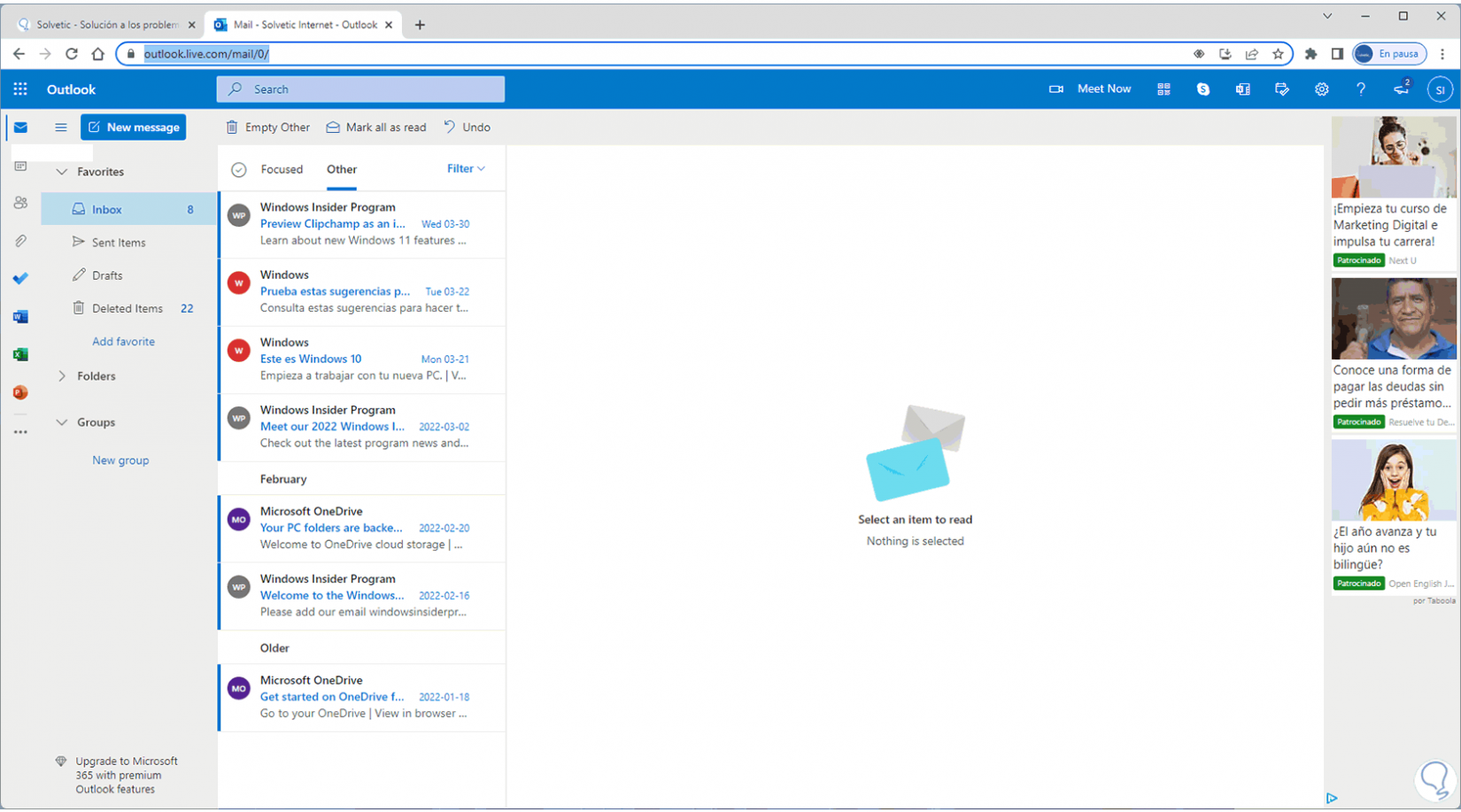Open Help question mark
Image resolution: width=1461 pixels, height=812 pixels.
click(1361, 89)
